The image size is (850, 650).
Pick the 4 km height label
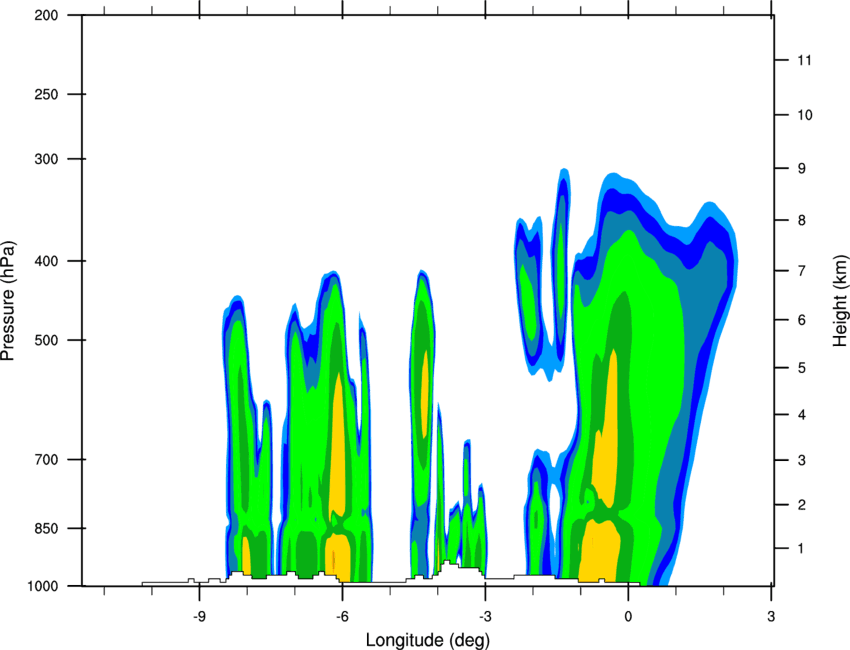click(802, 415)
